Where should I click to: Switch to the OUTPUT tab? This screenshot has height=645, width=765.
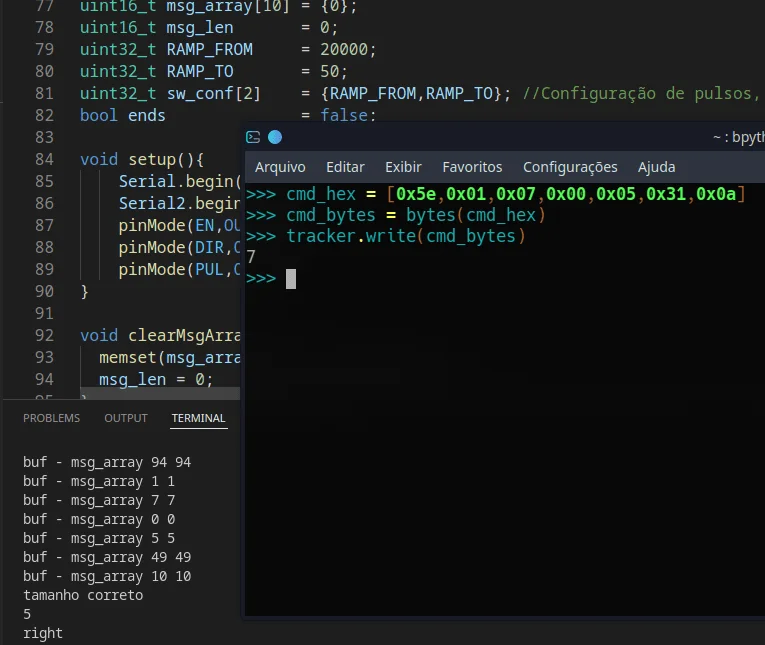click(125, 418)
